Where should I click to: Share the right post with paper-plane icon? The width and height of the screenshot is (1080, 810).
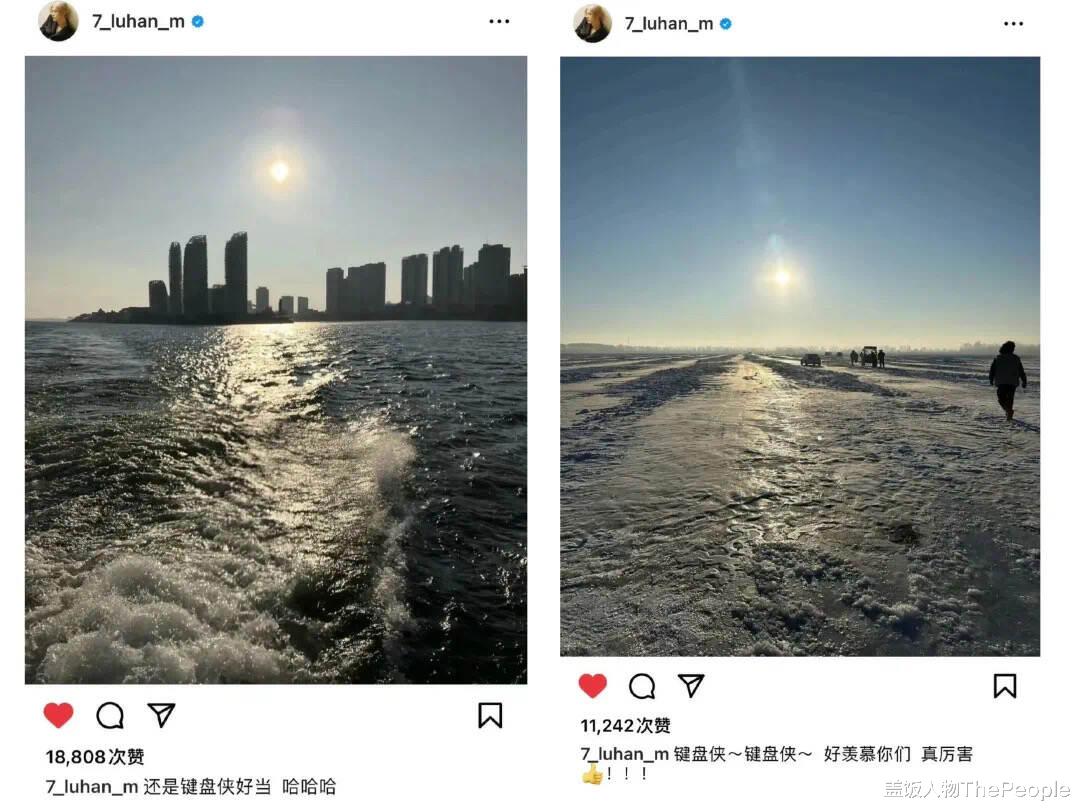pyautogui.click(x=691, y=685)
